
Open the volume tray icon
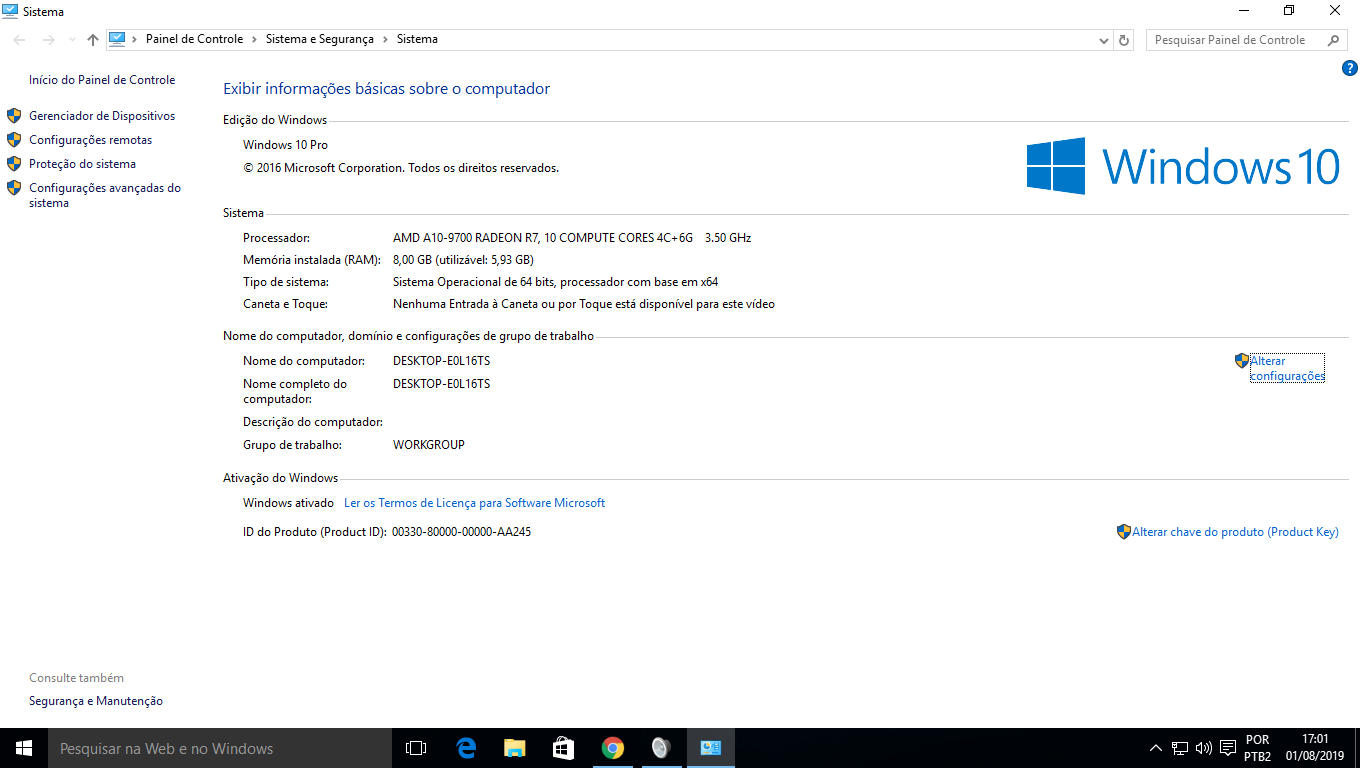tap(1203, 748)
